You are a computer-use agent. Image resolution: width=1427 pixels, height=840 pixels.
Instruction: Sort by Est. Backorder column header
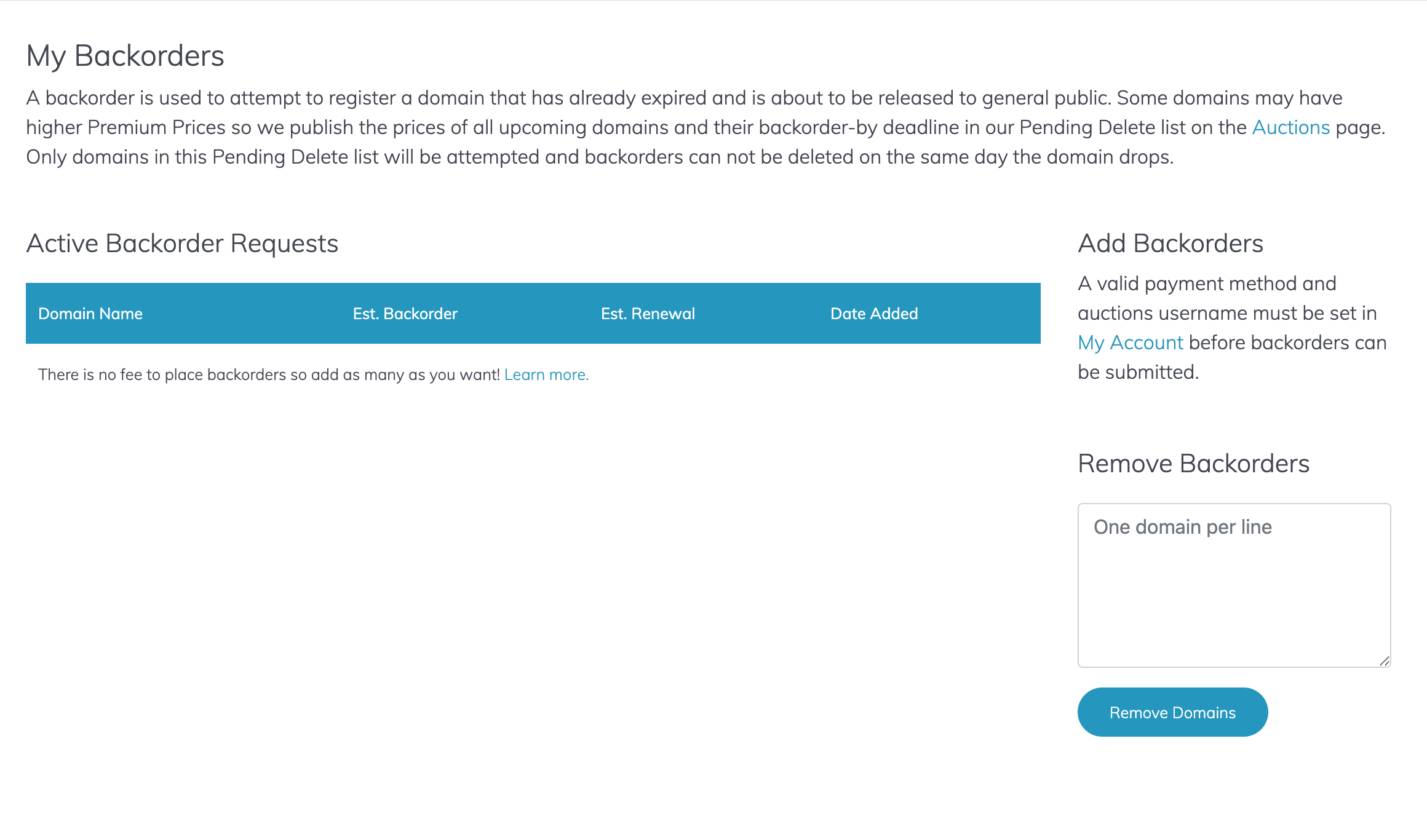pos(405,314)
